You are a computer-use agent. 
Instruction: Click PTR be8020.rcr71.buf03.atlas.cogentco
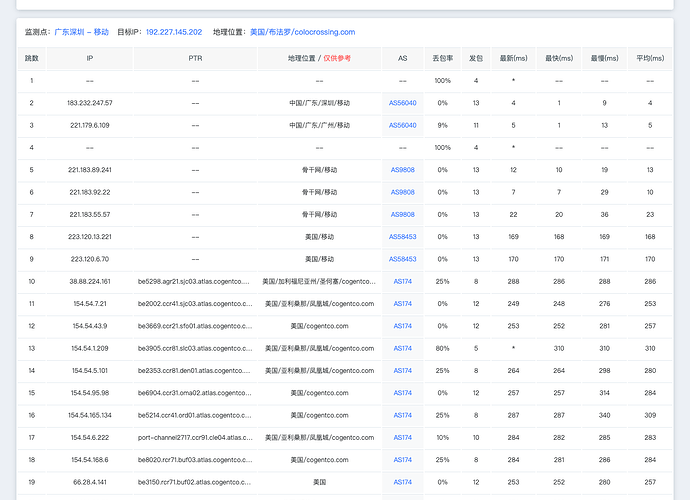(195, 460)
